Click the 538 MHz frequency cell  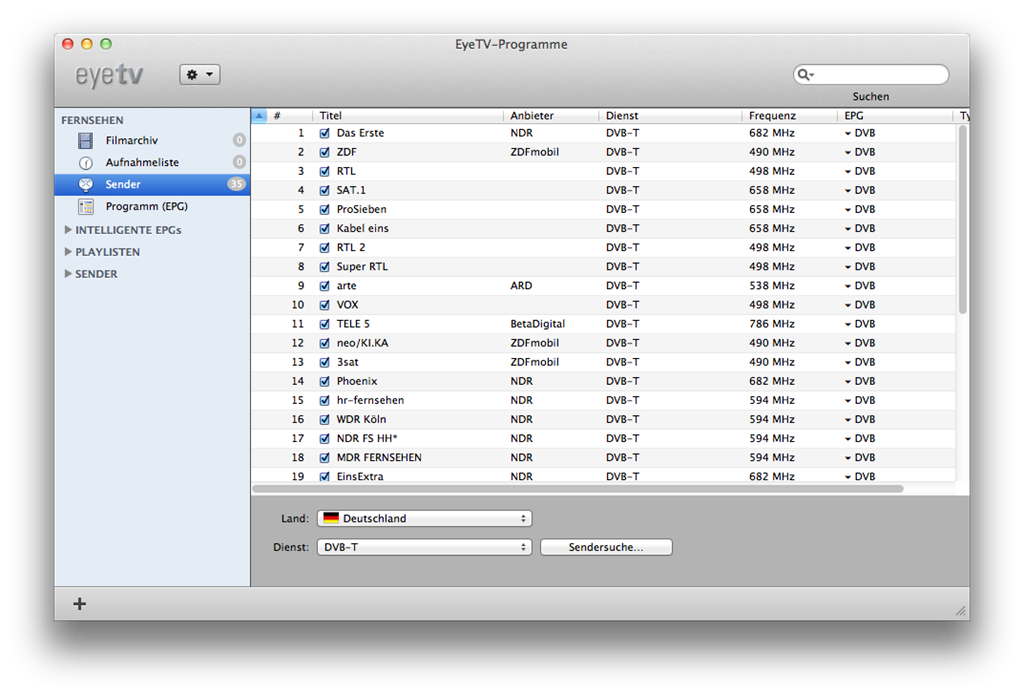[772, 286]
